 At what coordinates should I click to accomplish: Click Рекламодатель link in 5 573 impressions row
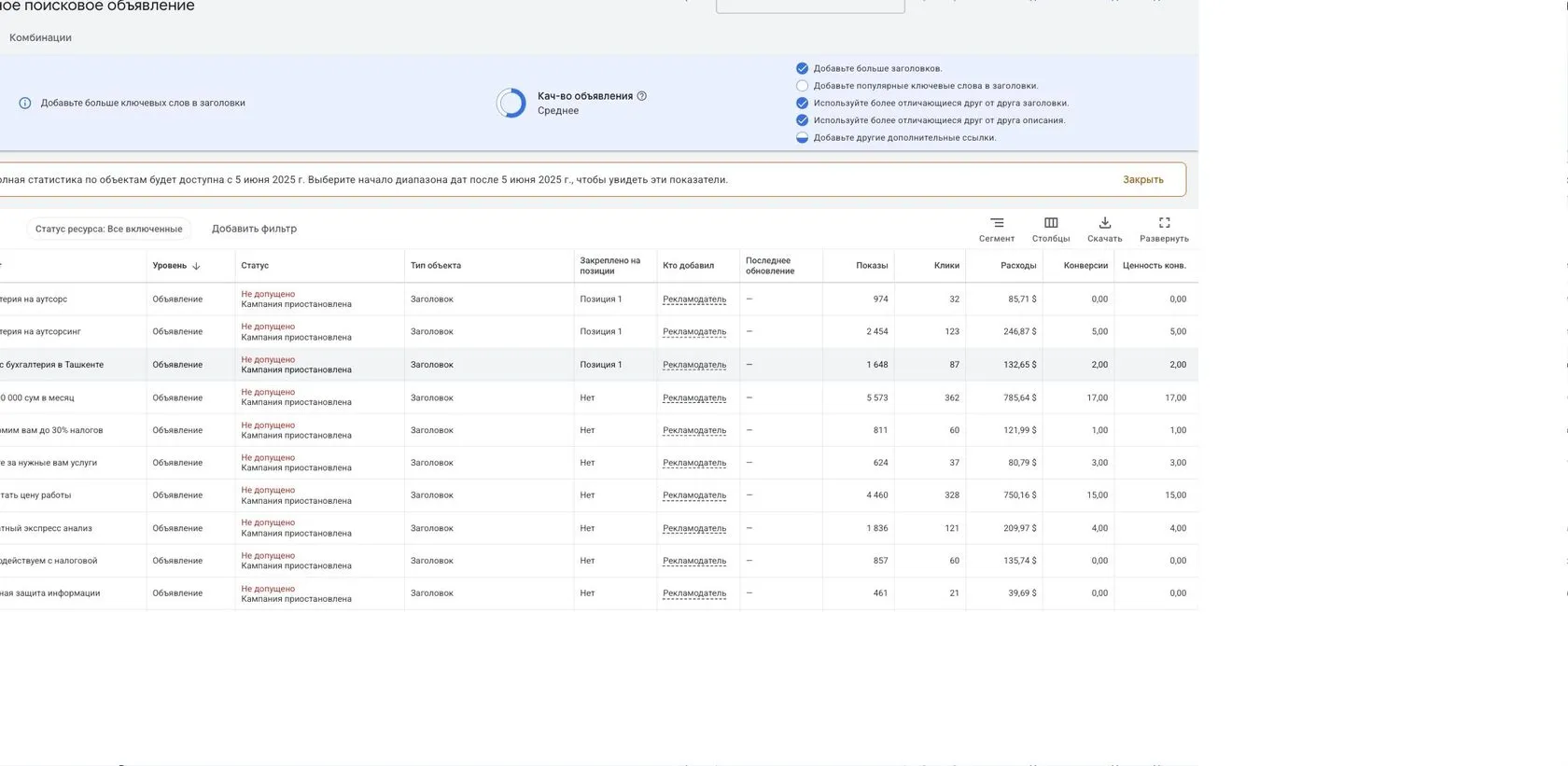pos(694,397)
